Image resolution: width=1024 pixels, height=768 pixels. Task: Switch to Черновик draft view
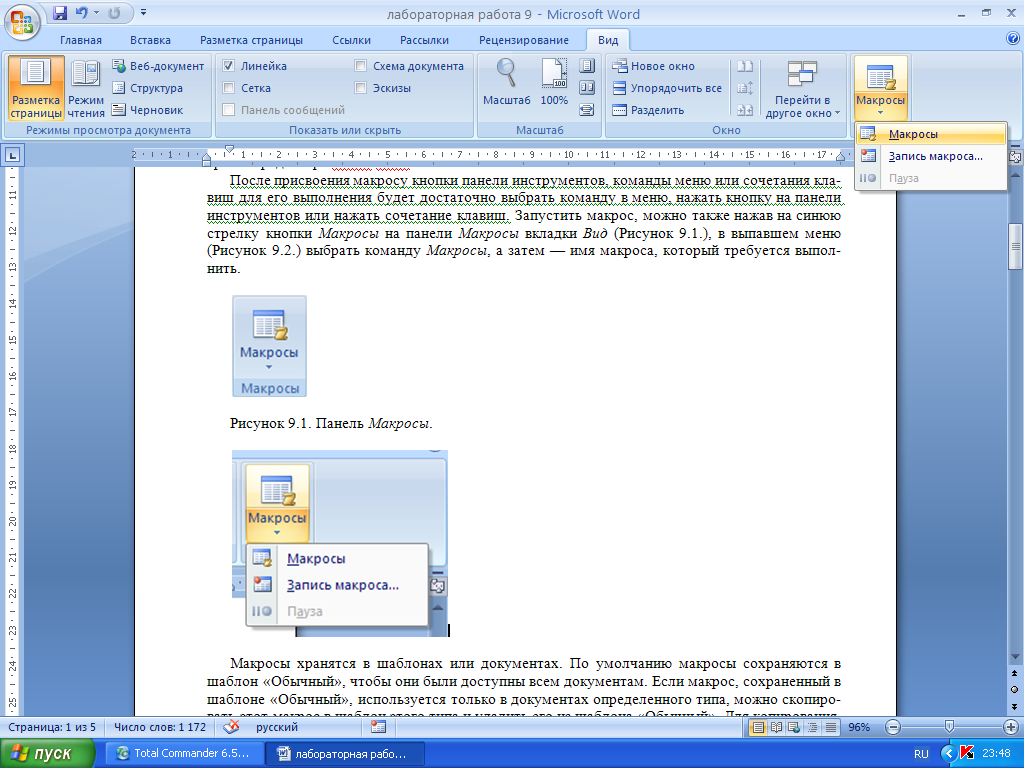(148, 110)
